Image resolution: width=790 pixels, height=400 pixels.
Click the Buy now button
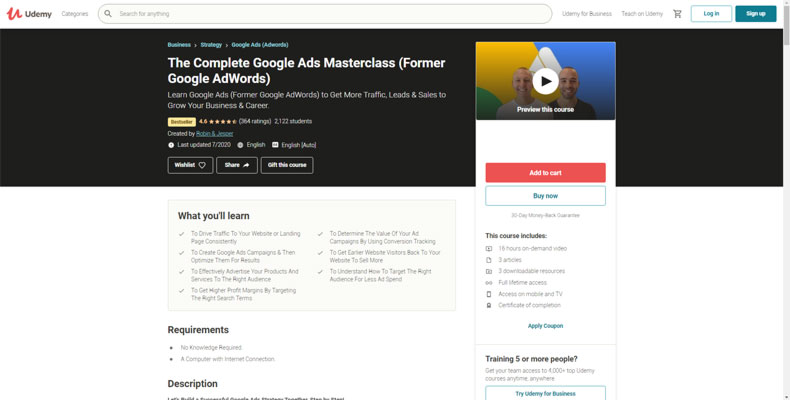pos(546,196)
